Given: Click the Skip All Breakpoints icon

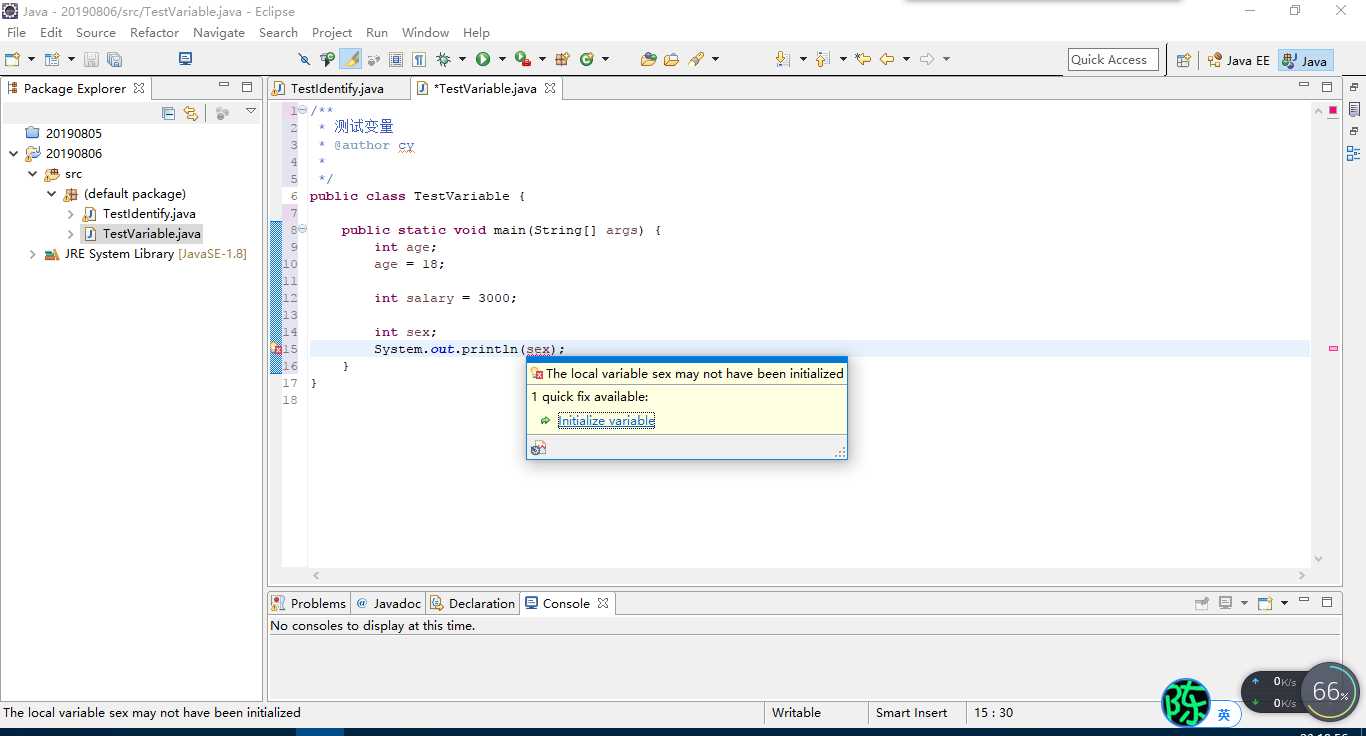Looking at the screenshot, I should point(305,60).
